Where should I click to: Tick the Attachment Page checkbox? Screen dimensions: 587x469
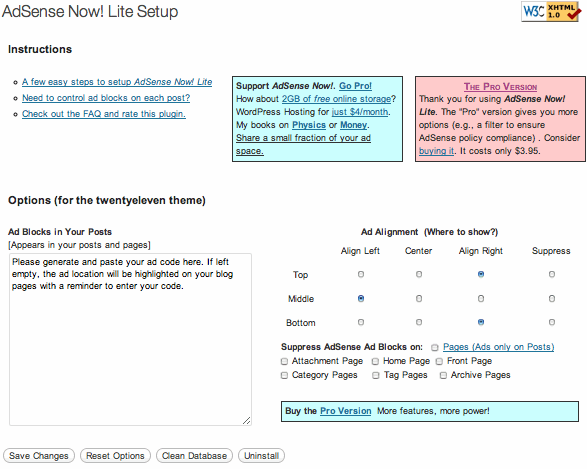[x=285, y=361]
